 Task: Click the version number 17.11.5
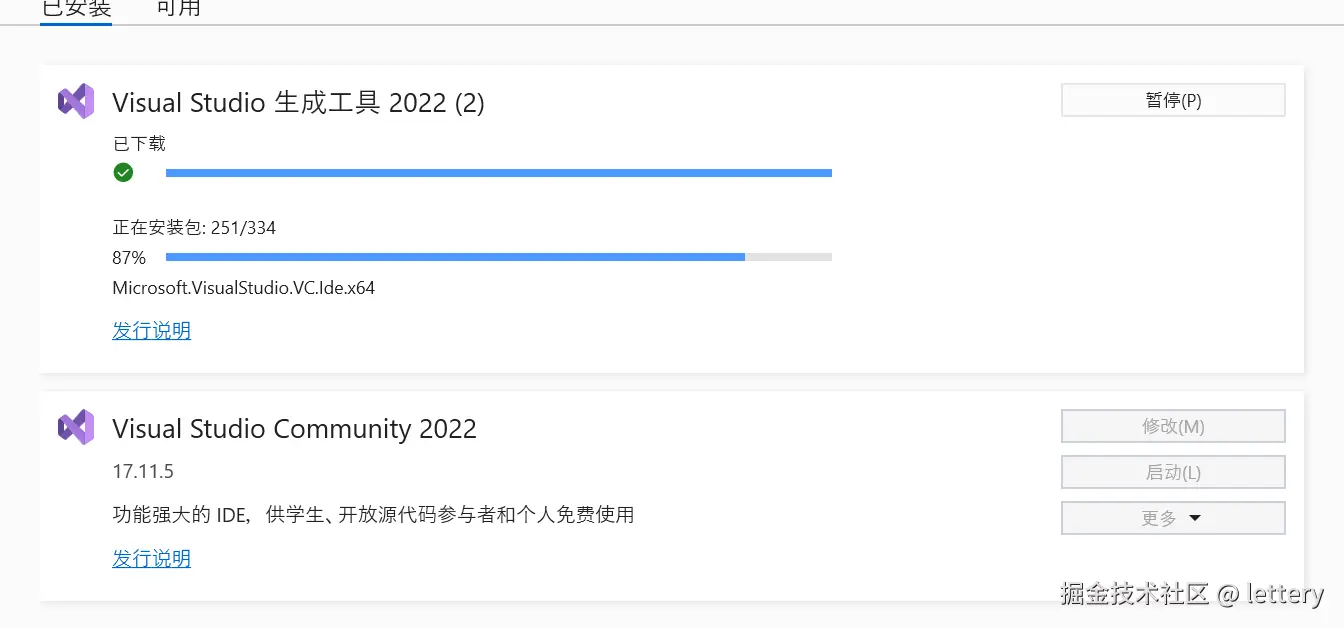(x=143, y=471)
